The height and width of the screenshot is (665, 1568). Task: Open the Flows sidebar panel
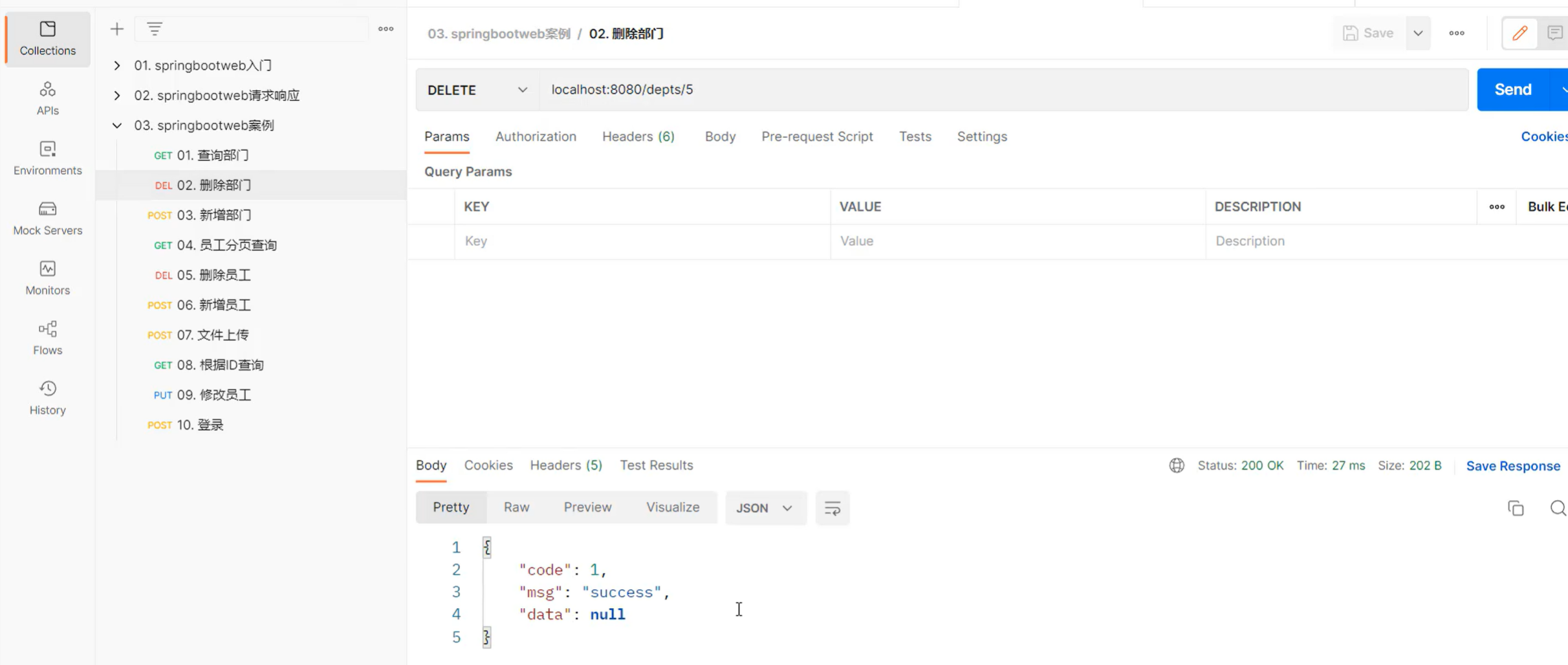(x=47, y=338)
